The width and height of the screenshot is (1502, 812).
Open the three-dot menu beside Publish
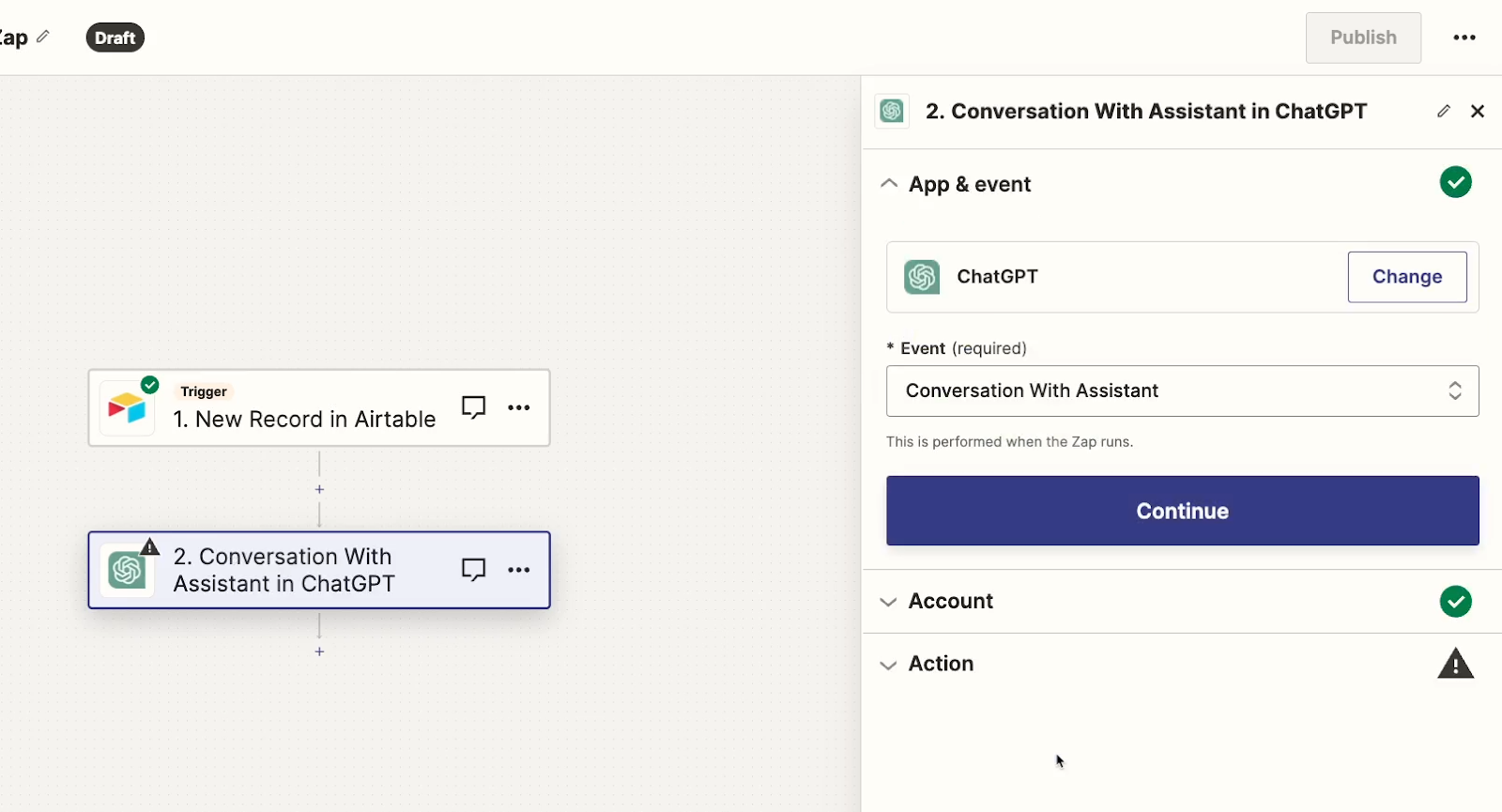click(x=1464, y=38)
